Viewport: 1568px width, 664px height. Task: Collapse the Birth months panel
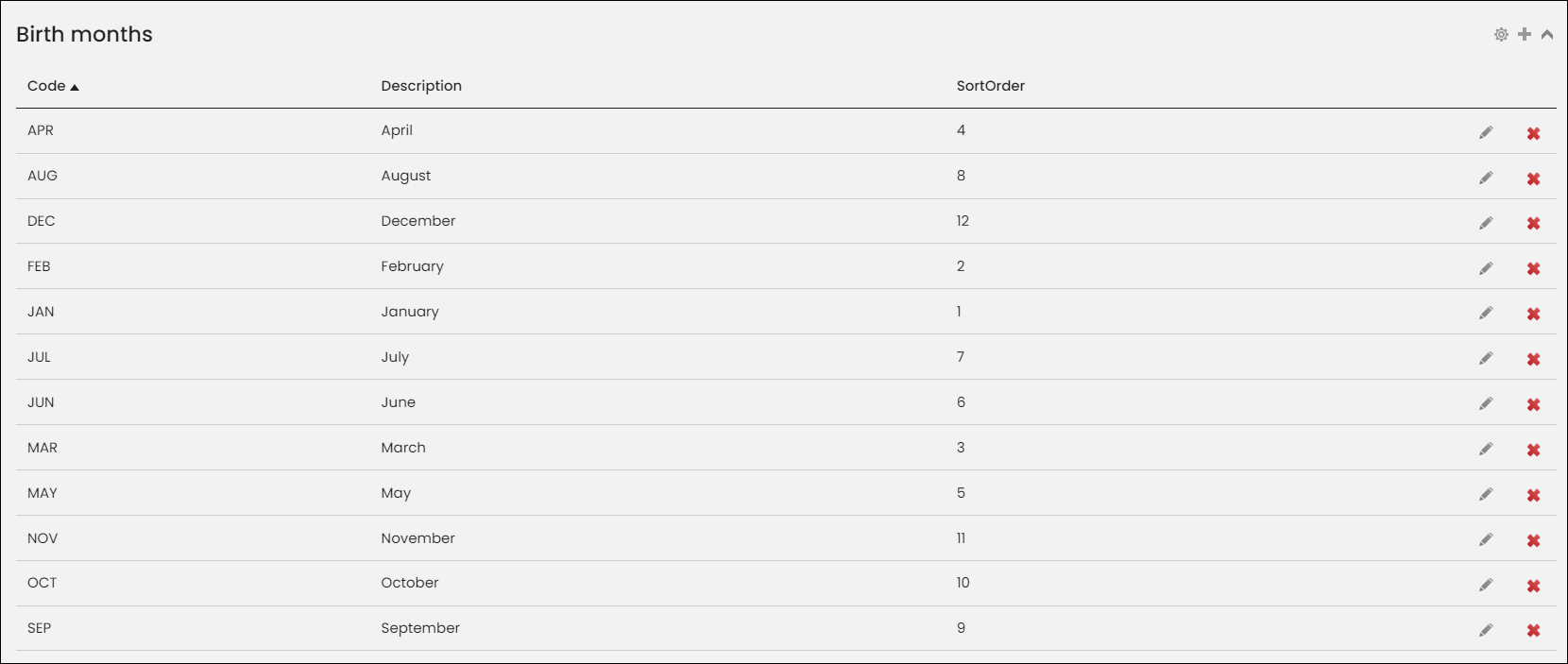[1547, 35]
